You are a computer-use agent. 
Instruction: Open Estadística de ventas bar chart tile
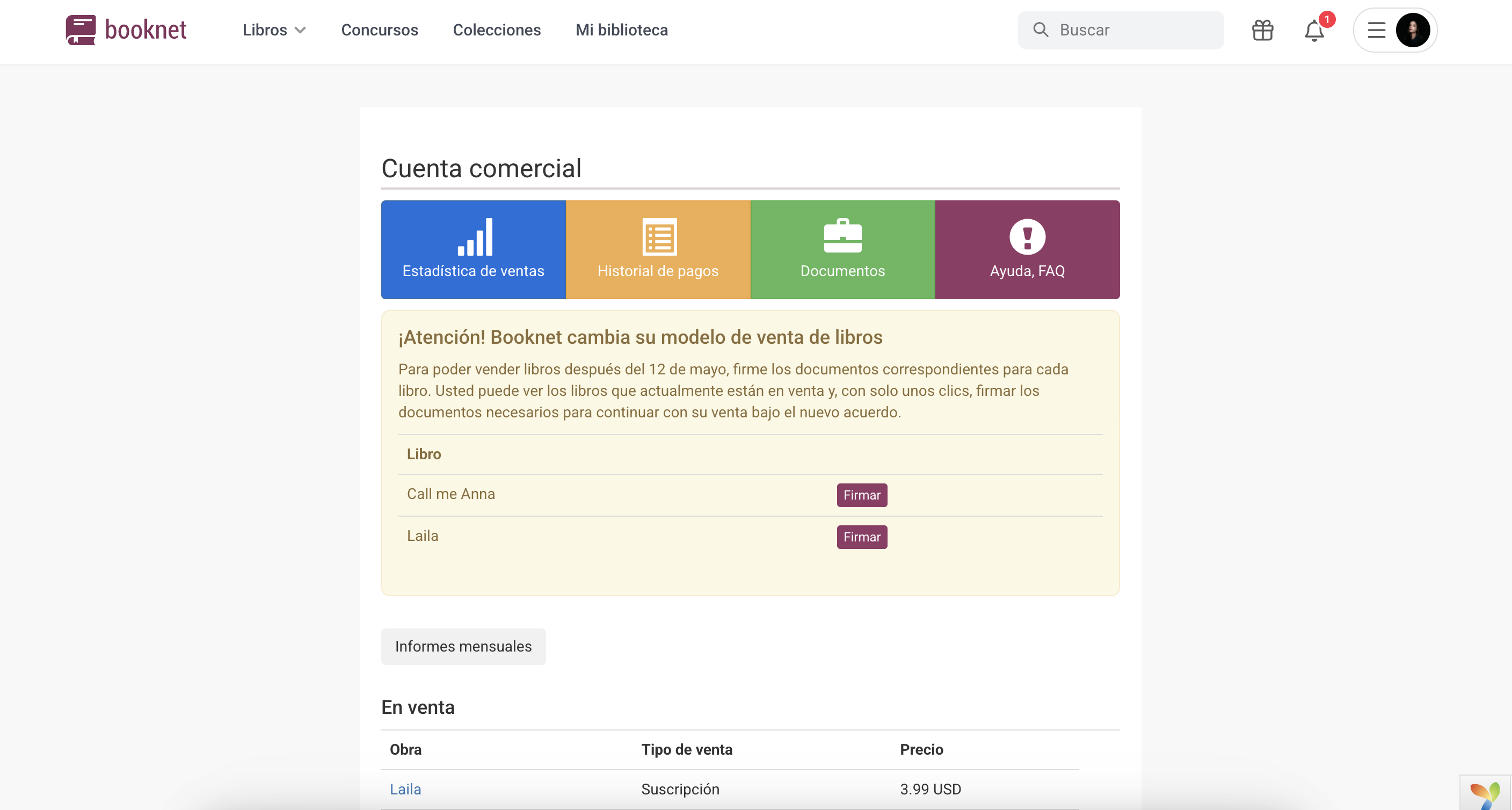473,250
